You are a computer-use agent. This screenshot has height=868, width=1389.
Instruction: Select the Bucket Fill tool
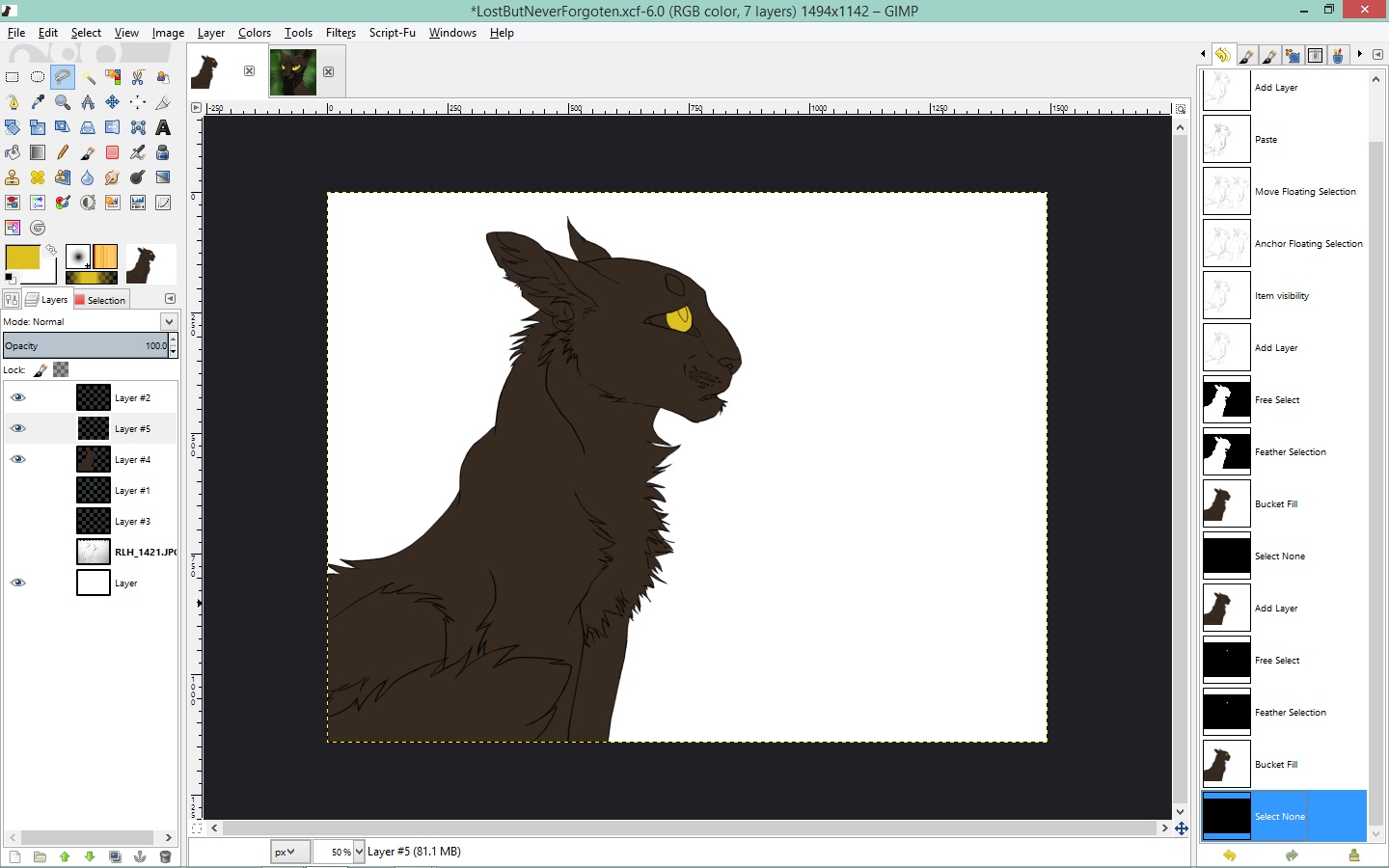click(x=13, y=152)
